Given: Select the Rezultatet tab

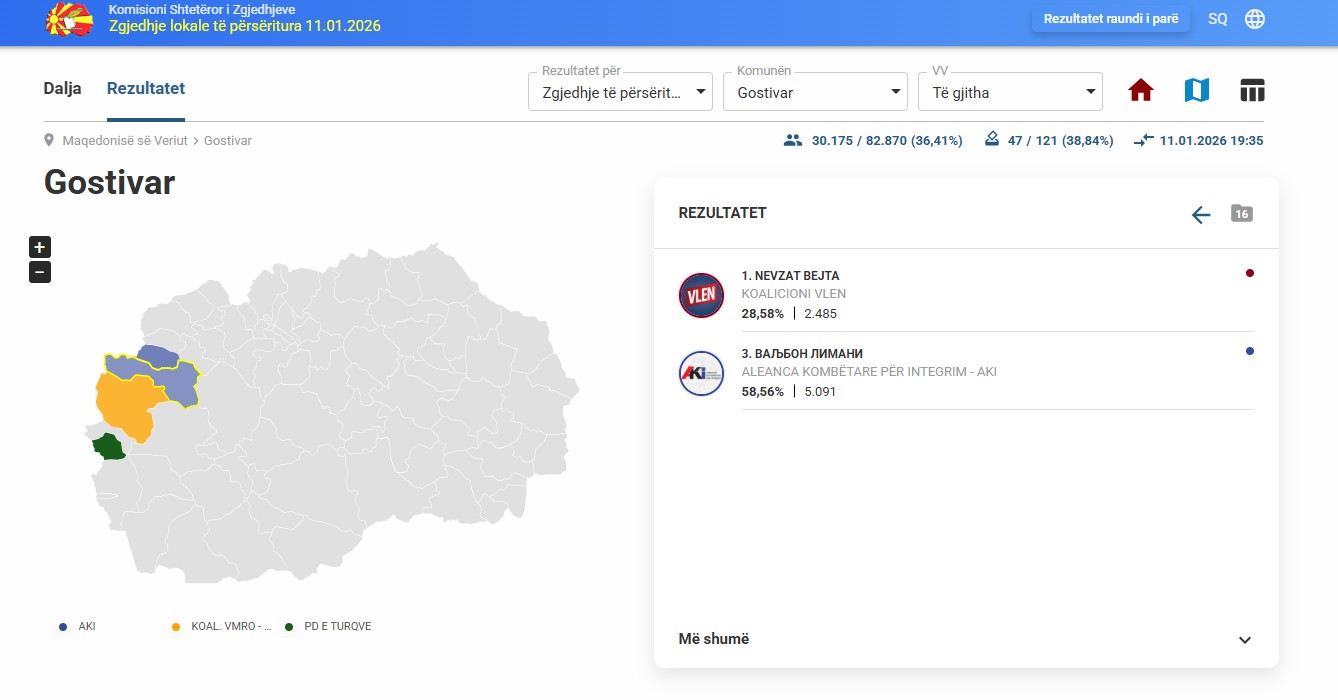Looking at the screenshot, I should (146, 88).
